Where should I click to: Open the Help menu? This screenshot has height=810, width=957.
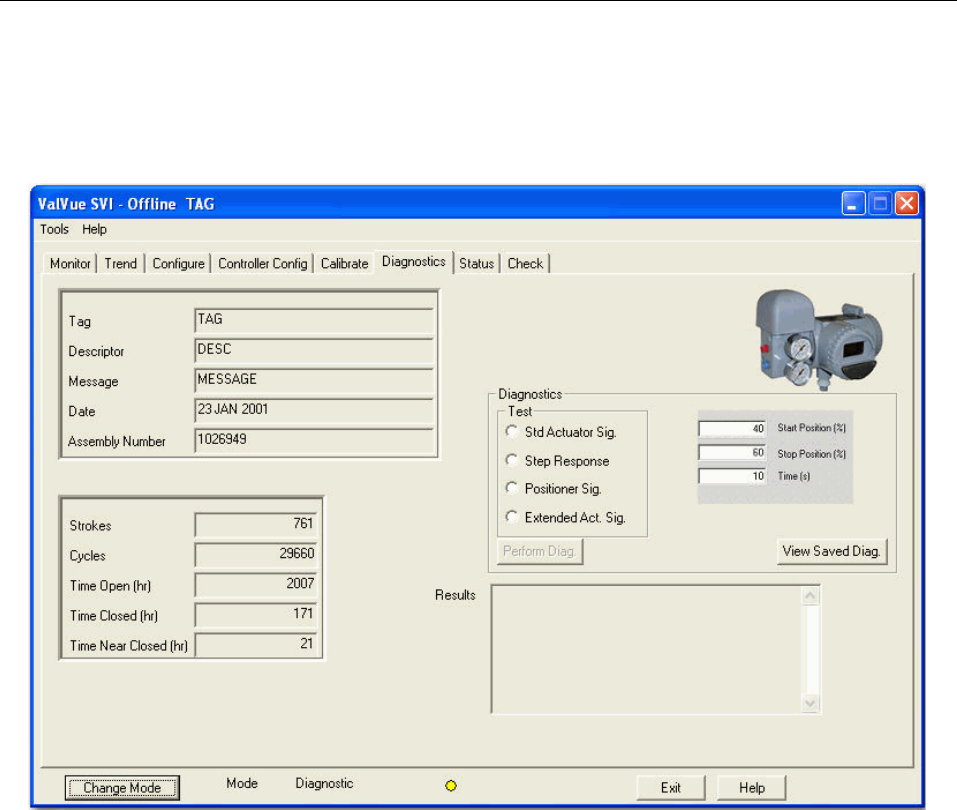point(95,229)
